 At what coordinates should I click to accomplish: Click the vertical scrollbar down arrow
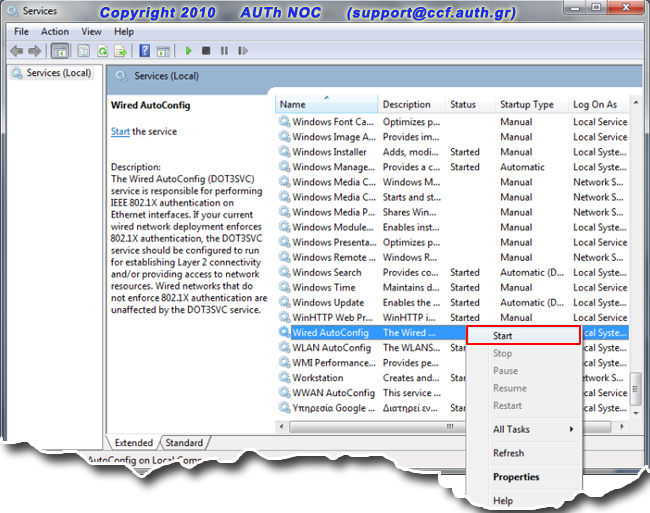tap(636, 413)
